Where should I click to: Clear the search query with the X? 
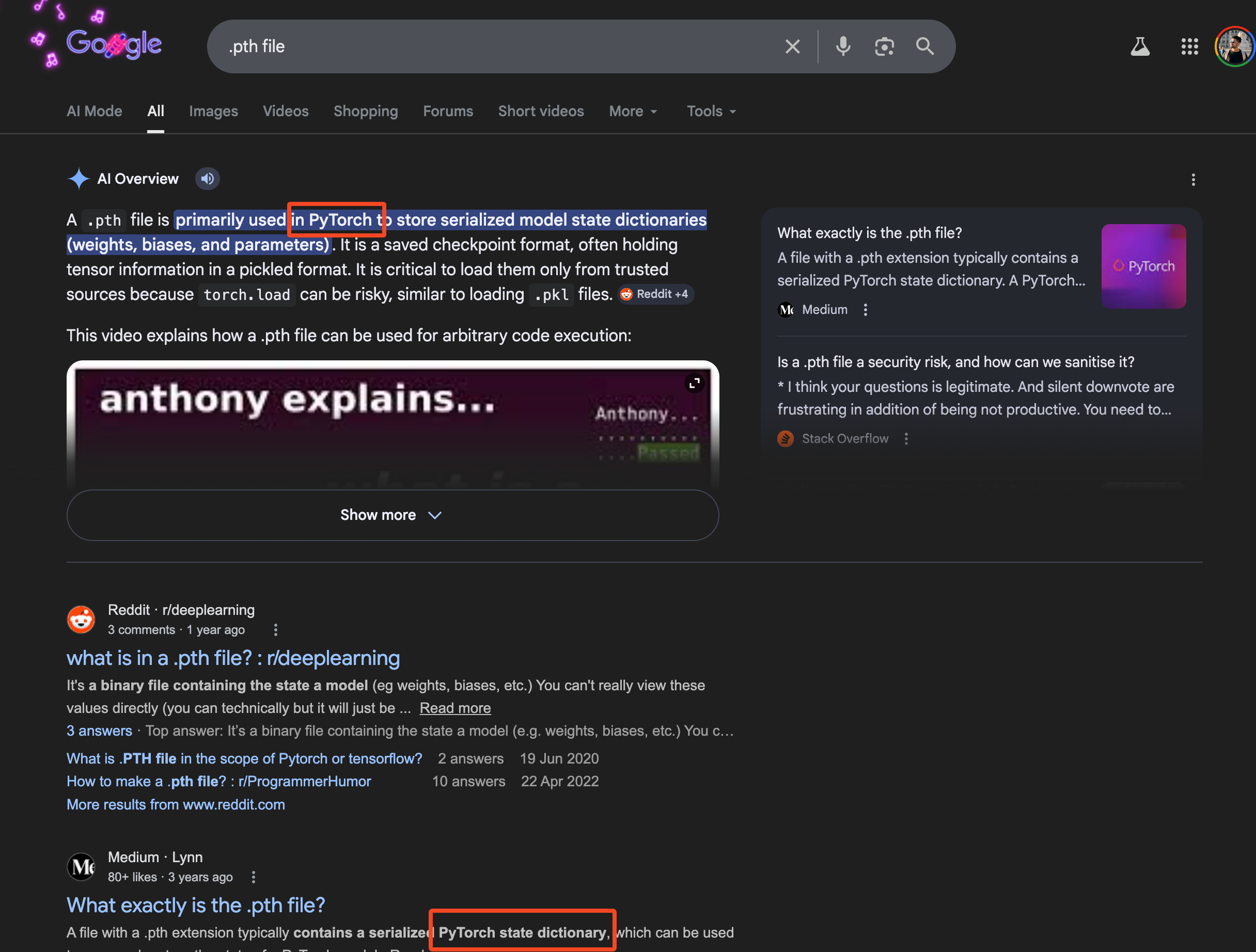coord(792,46)
